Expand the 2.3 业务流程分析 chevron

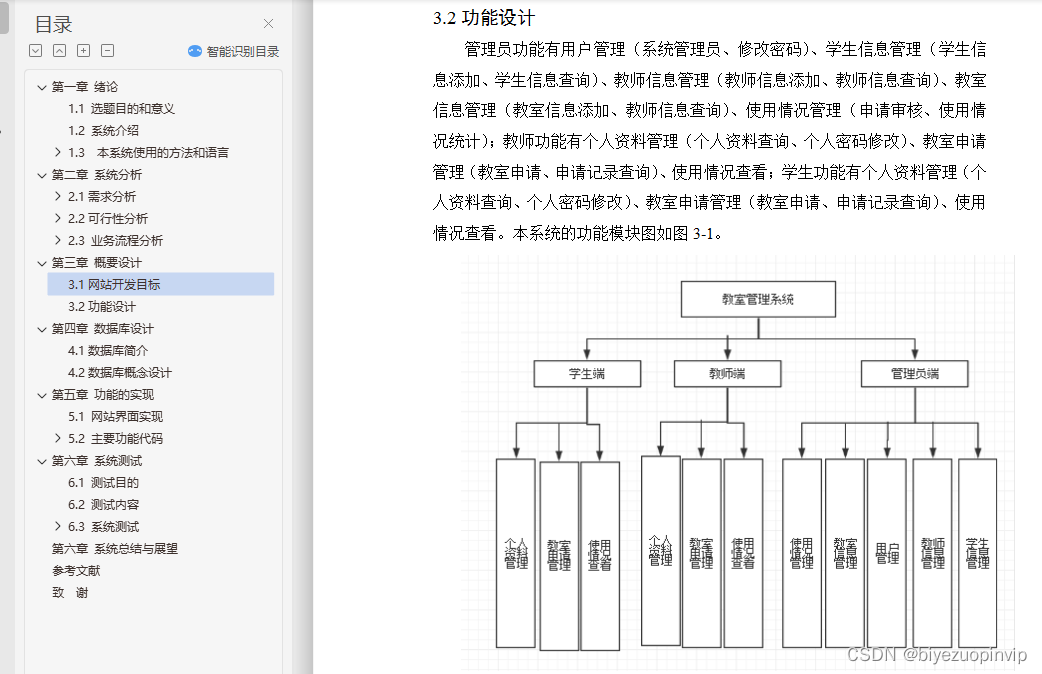click(x=58, y=240)
